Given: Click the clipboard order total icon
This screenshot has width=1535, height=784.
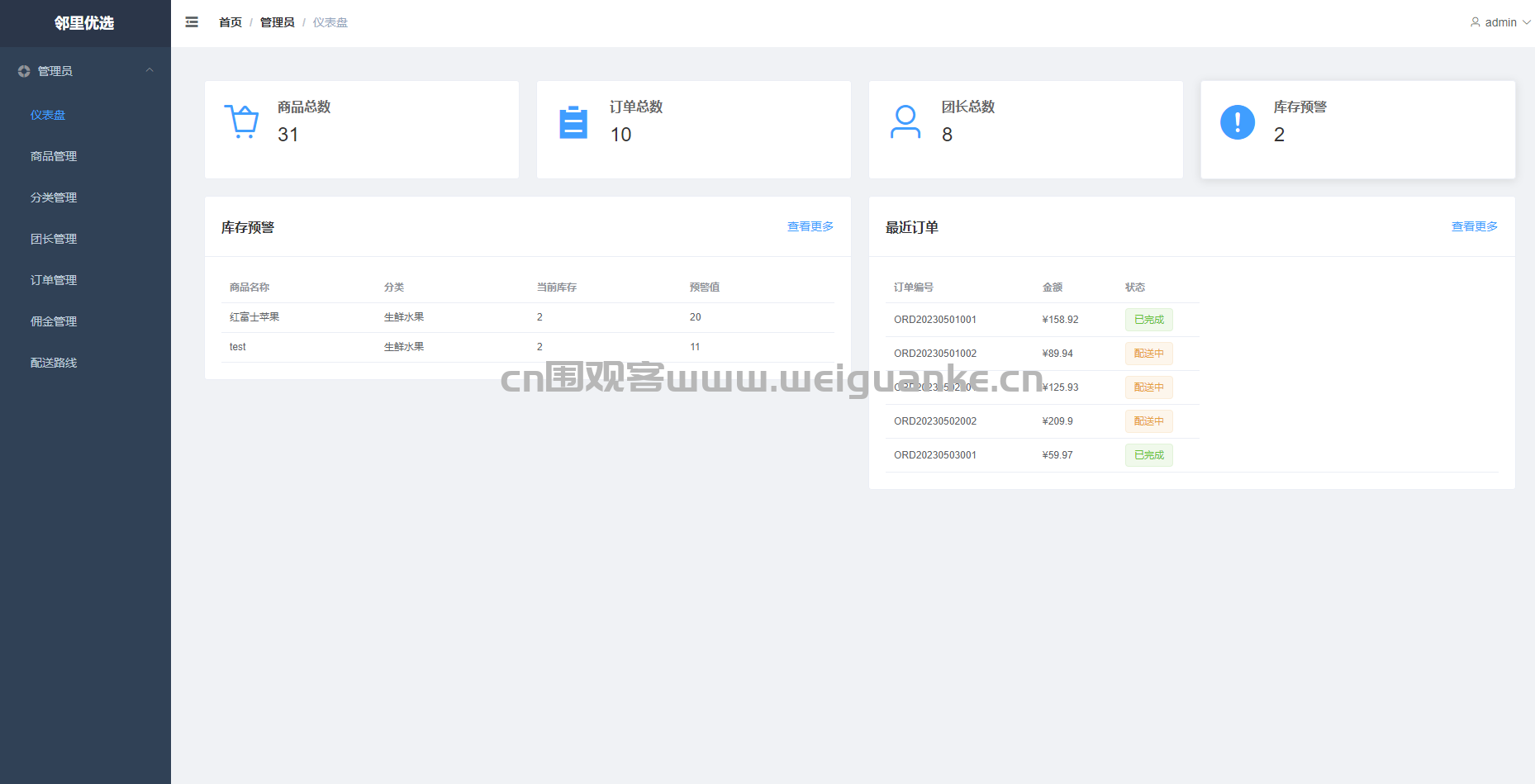Looking at the screenshot, I should (x=573, y=122).
